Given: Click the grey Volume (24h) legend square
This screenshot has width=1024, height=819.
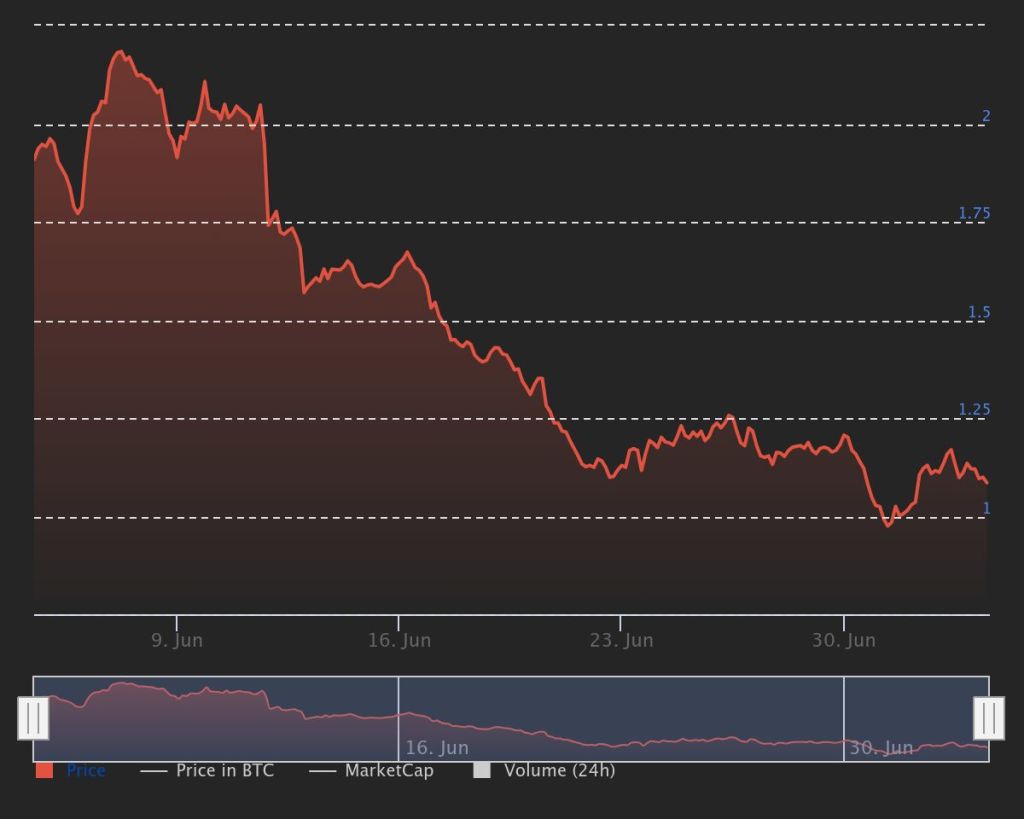Looking at the screenshot, I should pos(482,770).
